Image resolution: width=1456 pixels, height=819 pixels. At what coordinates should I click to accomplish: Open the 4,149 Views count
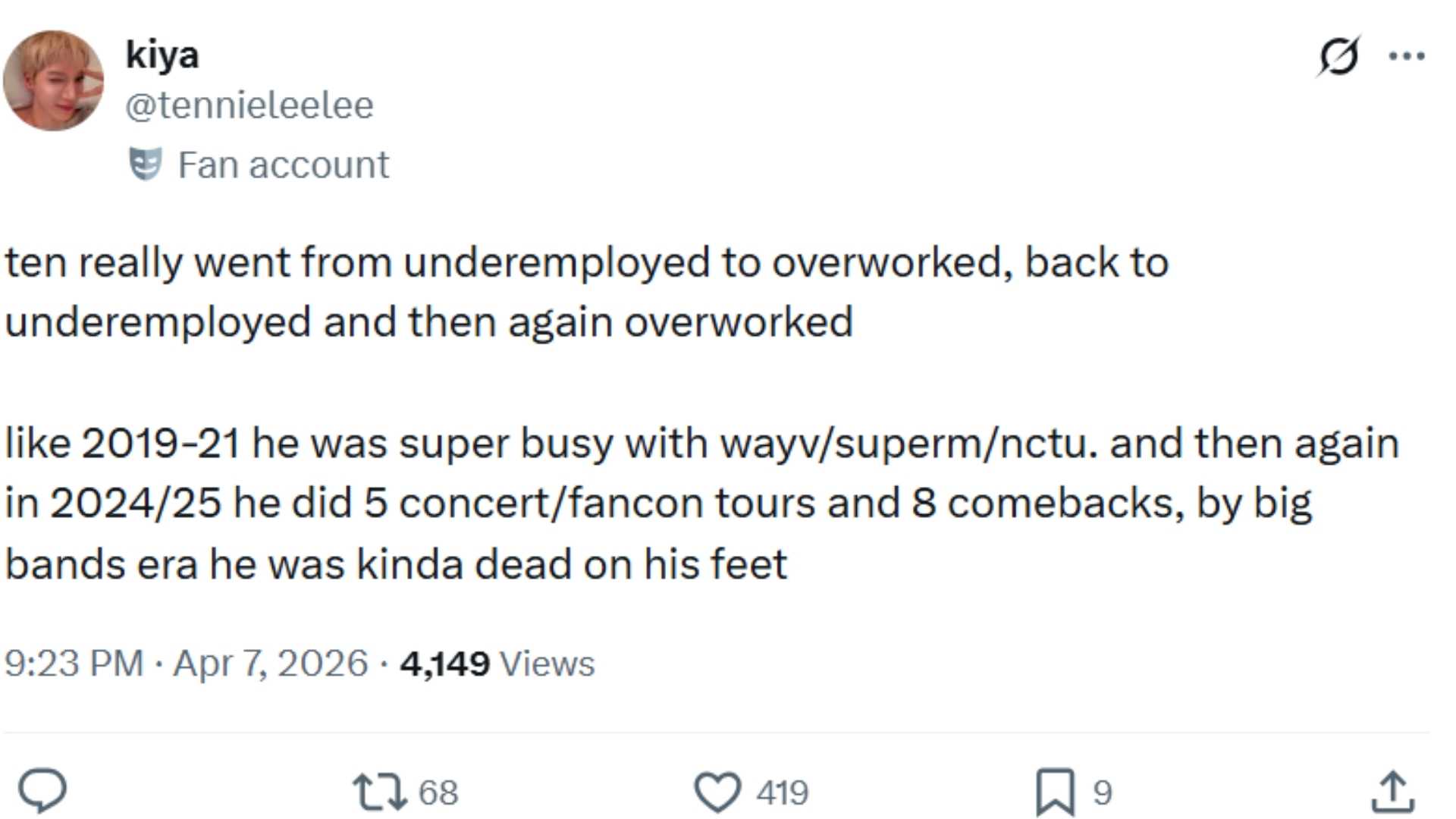[x=497, y=663]
